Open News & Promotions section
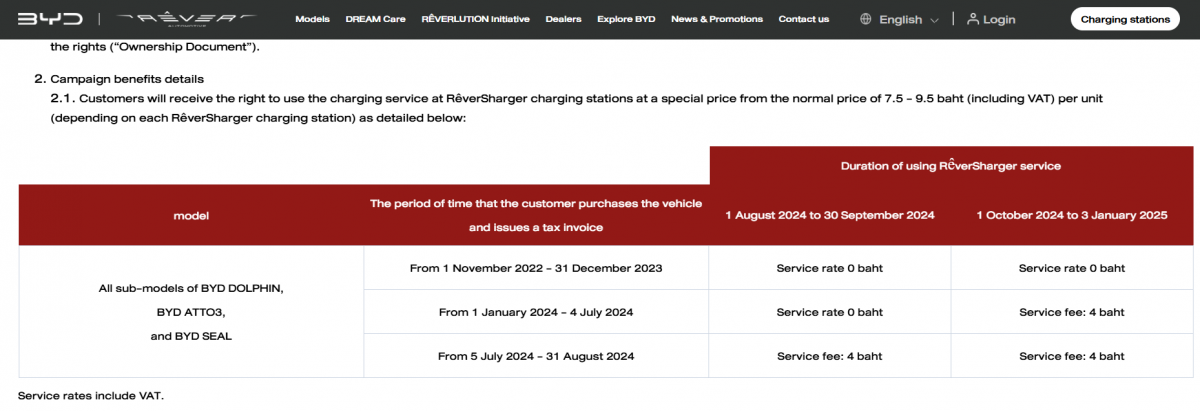Viewport: 1200px width, 411px height. tap(717, 19)
